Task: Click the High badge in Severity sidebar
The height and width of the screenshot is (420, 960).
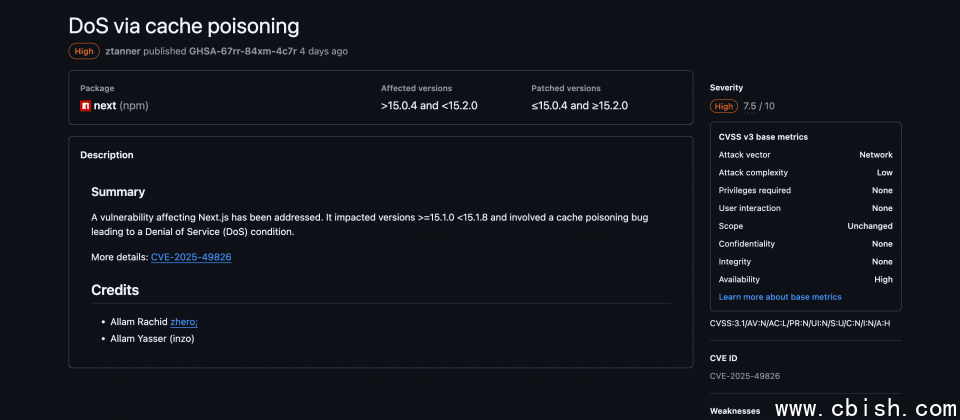Action: tap(724, 106)
